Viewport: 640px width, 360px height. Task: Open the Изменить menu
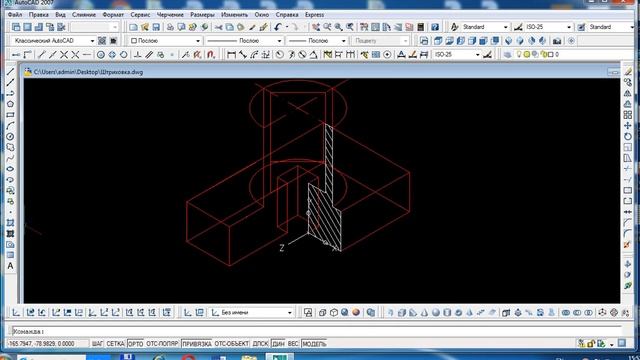(x=234, y=15)
